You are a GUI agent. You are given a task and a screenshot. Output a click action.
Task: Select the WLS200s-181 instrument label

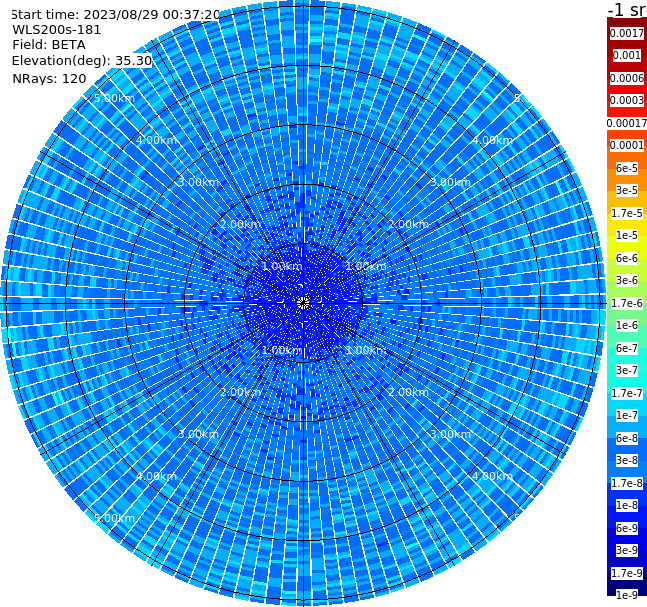pyautogui.click(x=57, y=30)
